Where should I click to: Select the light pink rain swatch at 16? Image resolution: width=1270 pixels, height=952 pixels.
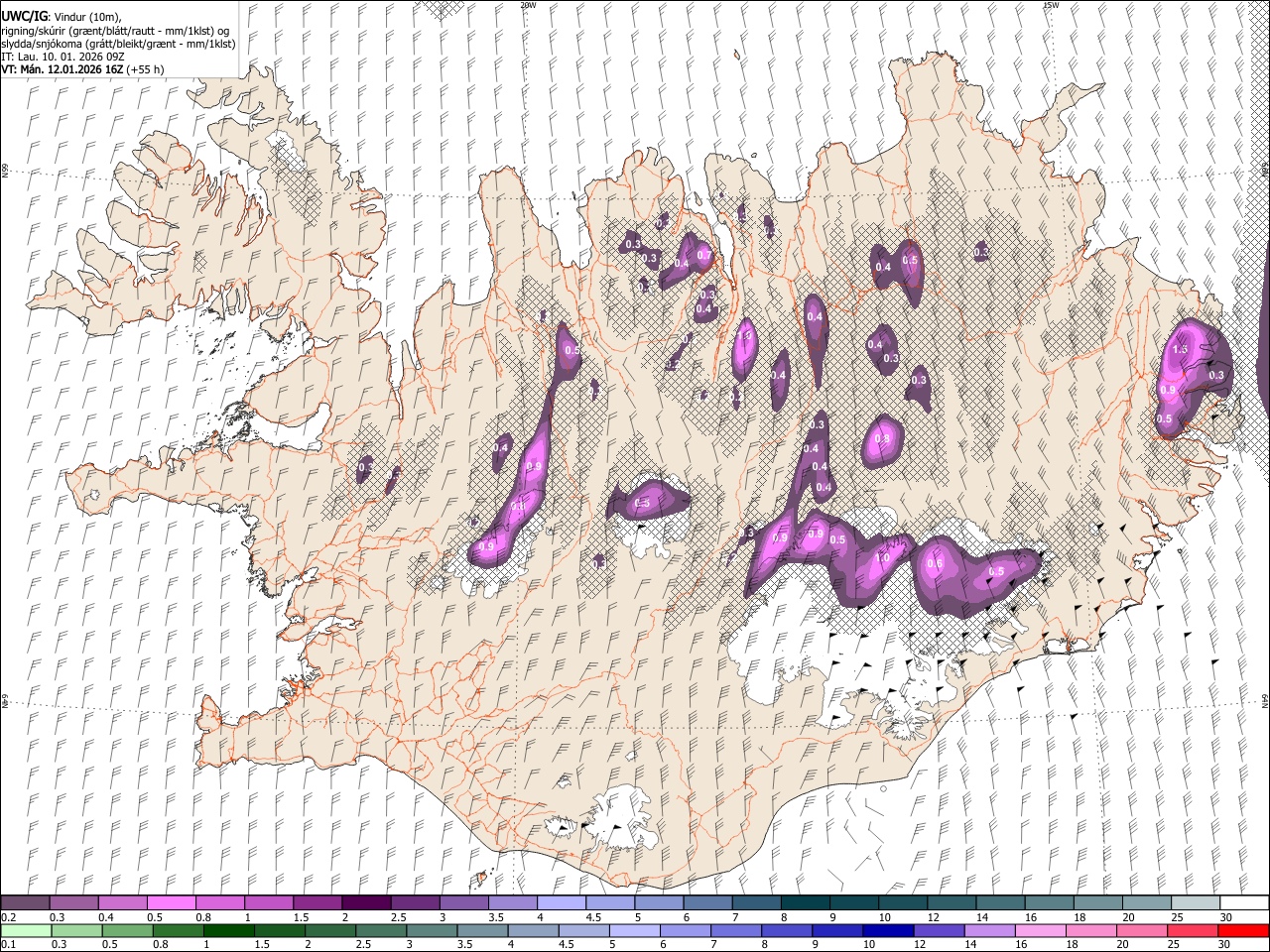click(x=1040, y=930)
